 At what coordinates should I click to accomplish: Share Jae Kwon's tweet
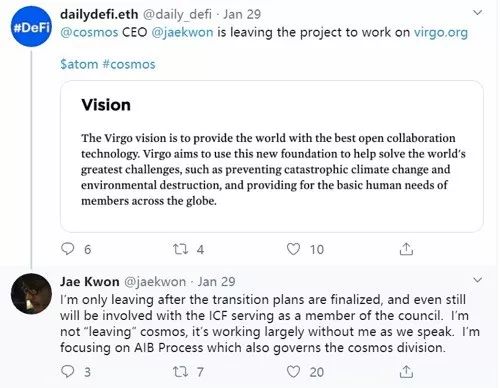[406, 372]
